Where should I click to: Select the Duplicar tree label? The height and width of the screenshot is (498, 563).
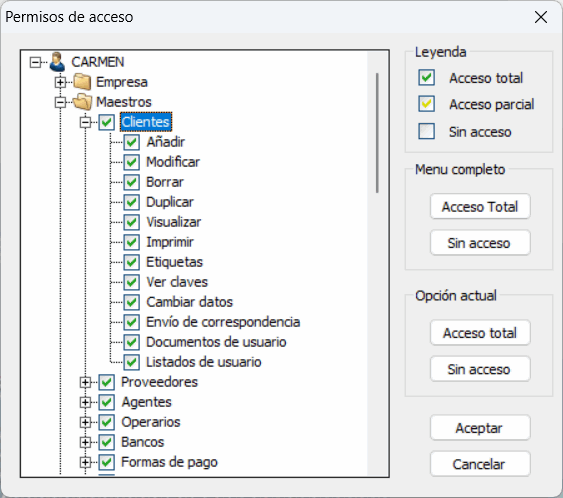[170, 202]
